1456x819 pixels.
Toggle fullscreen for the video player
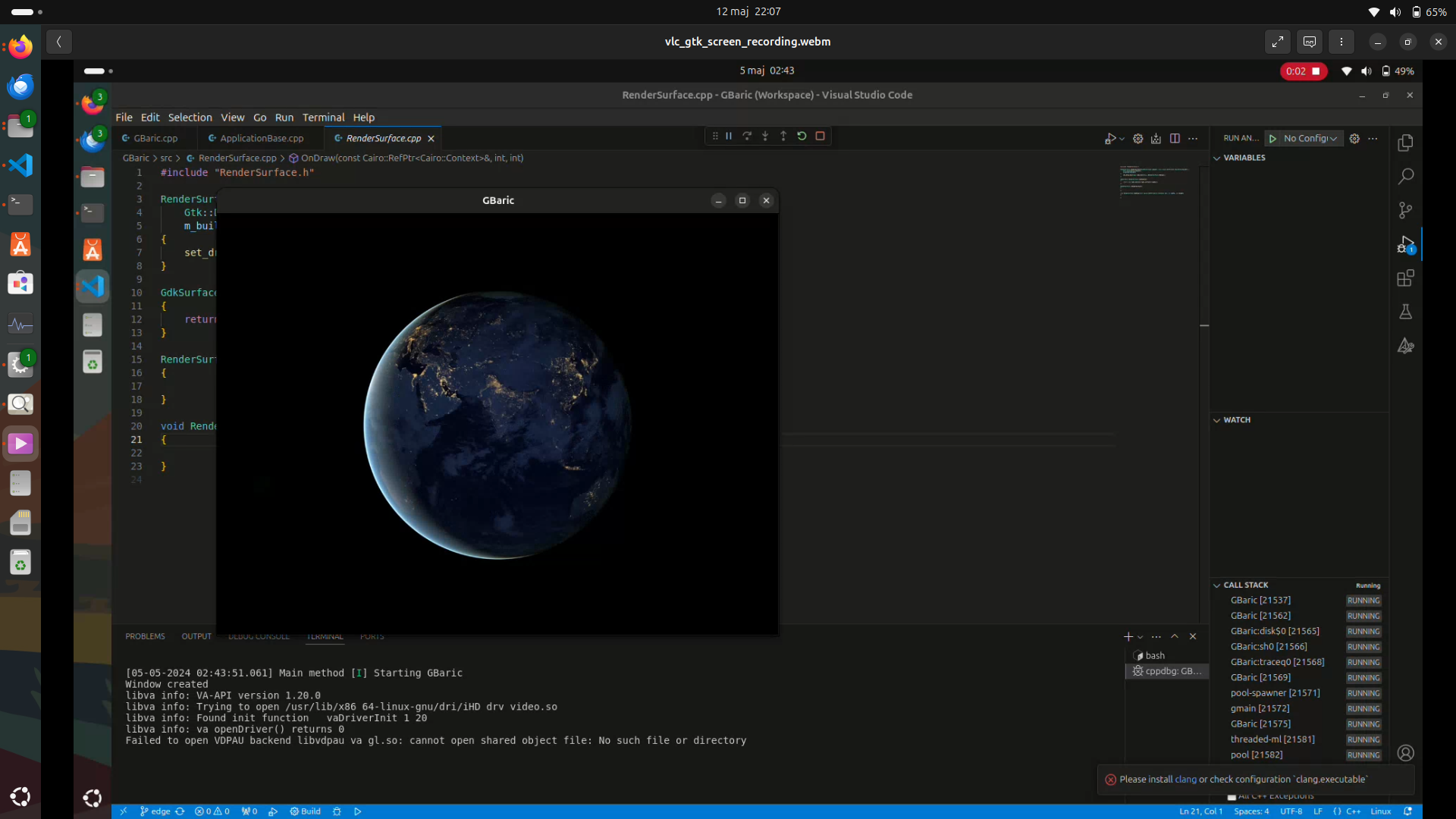(1278, 42)
